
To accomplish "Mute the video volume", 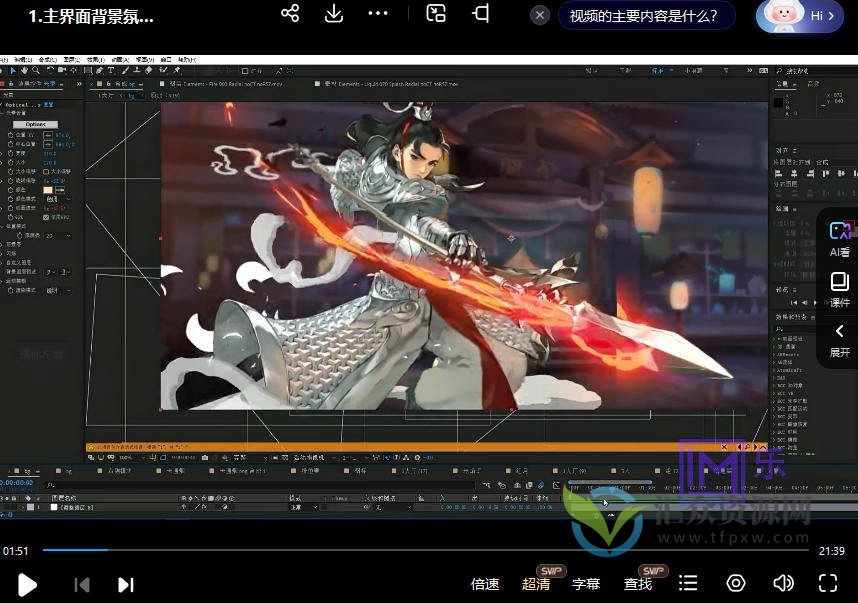I will coord(783,584).
